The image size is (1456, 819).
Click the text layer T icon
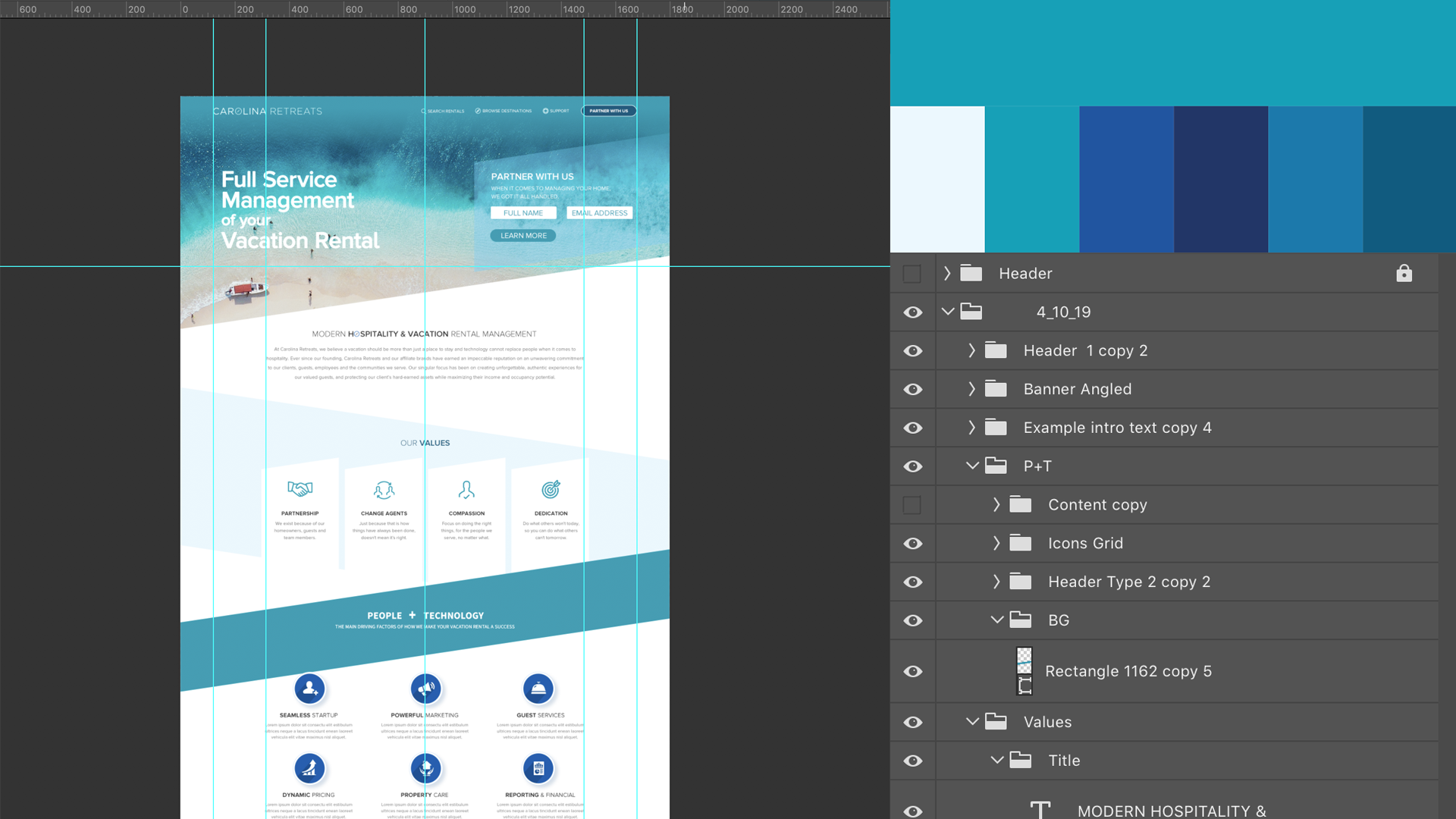click(1040, 810)
